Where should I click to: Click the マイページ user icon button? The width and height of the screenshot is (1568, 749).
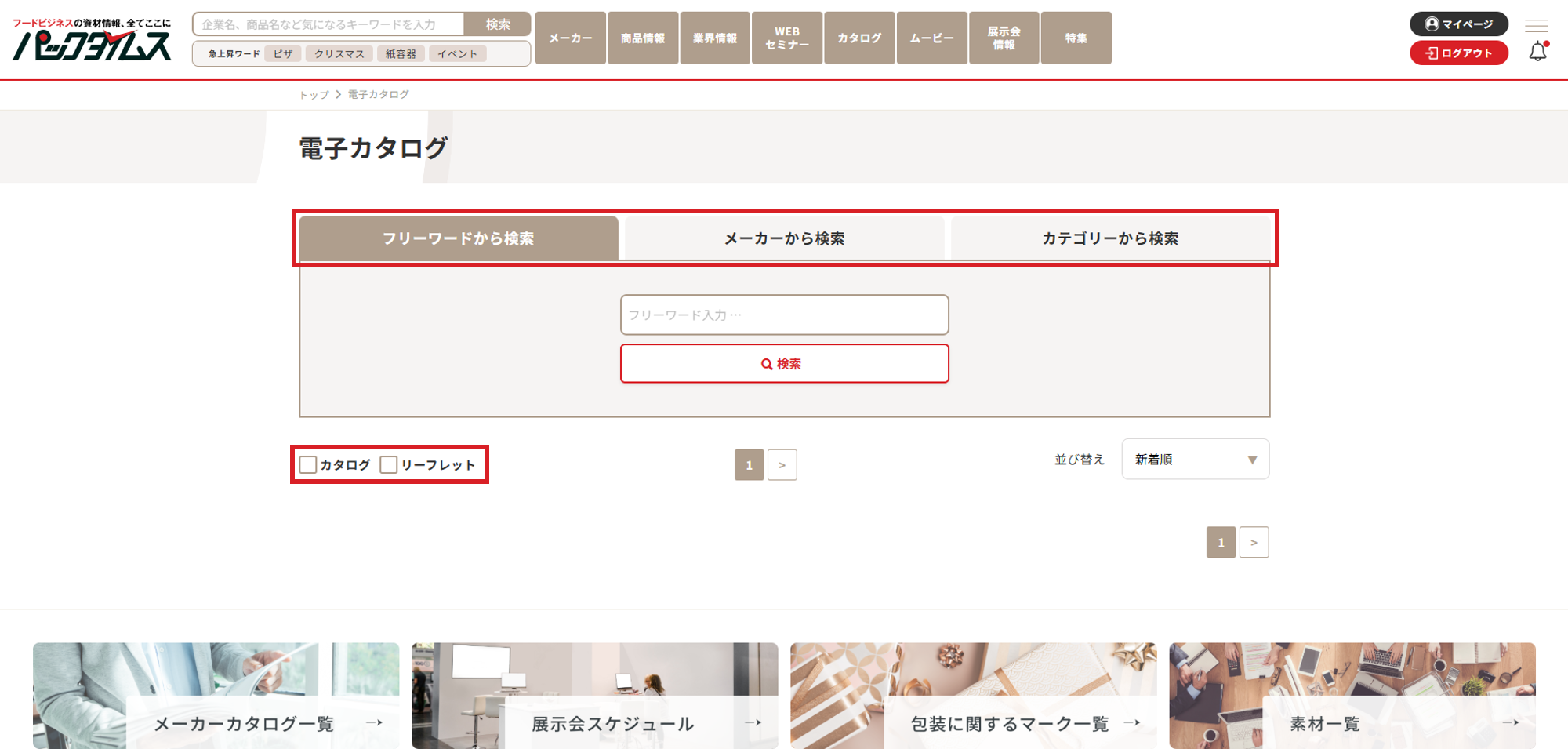(x=1458, y=24)
